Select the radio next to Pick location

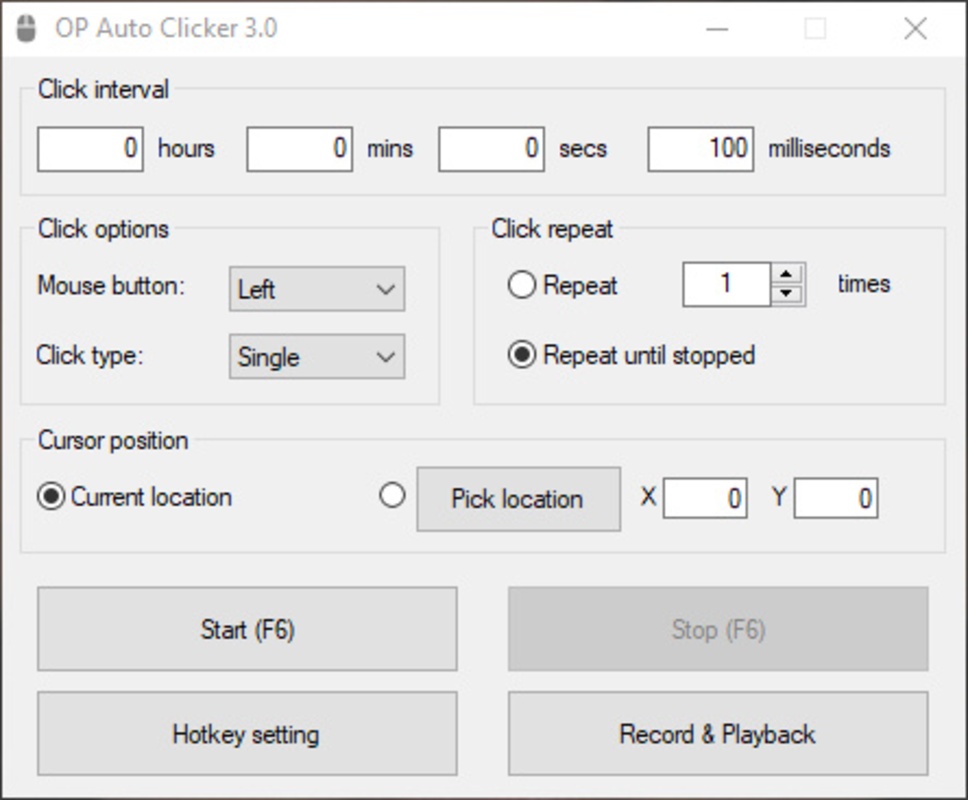pos(392,495)
